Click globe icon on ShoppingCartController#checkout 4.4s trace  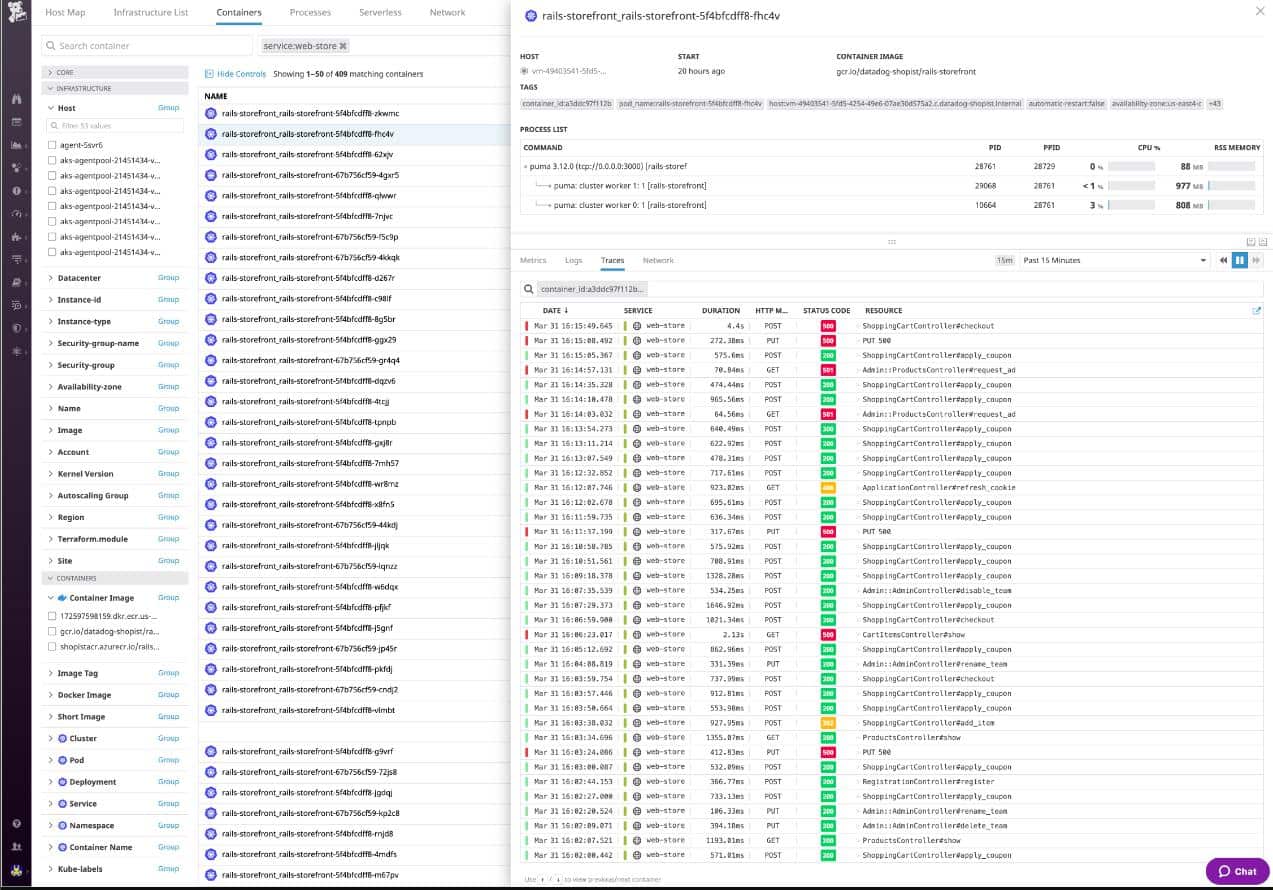[x=637, y=326]
